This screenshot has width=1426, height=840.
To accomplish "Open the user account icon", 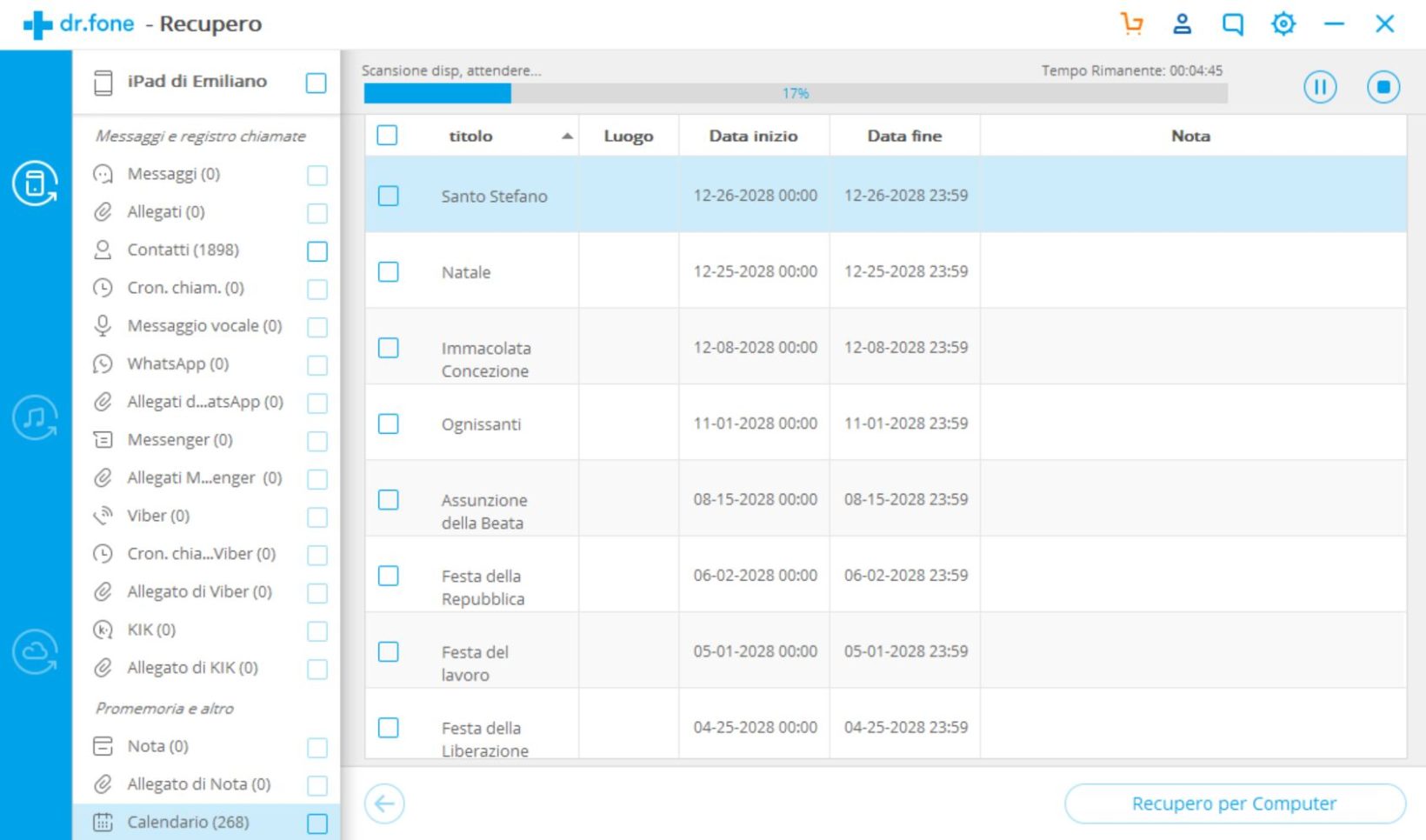I will pyautogui.click(x=1182, y=23).
